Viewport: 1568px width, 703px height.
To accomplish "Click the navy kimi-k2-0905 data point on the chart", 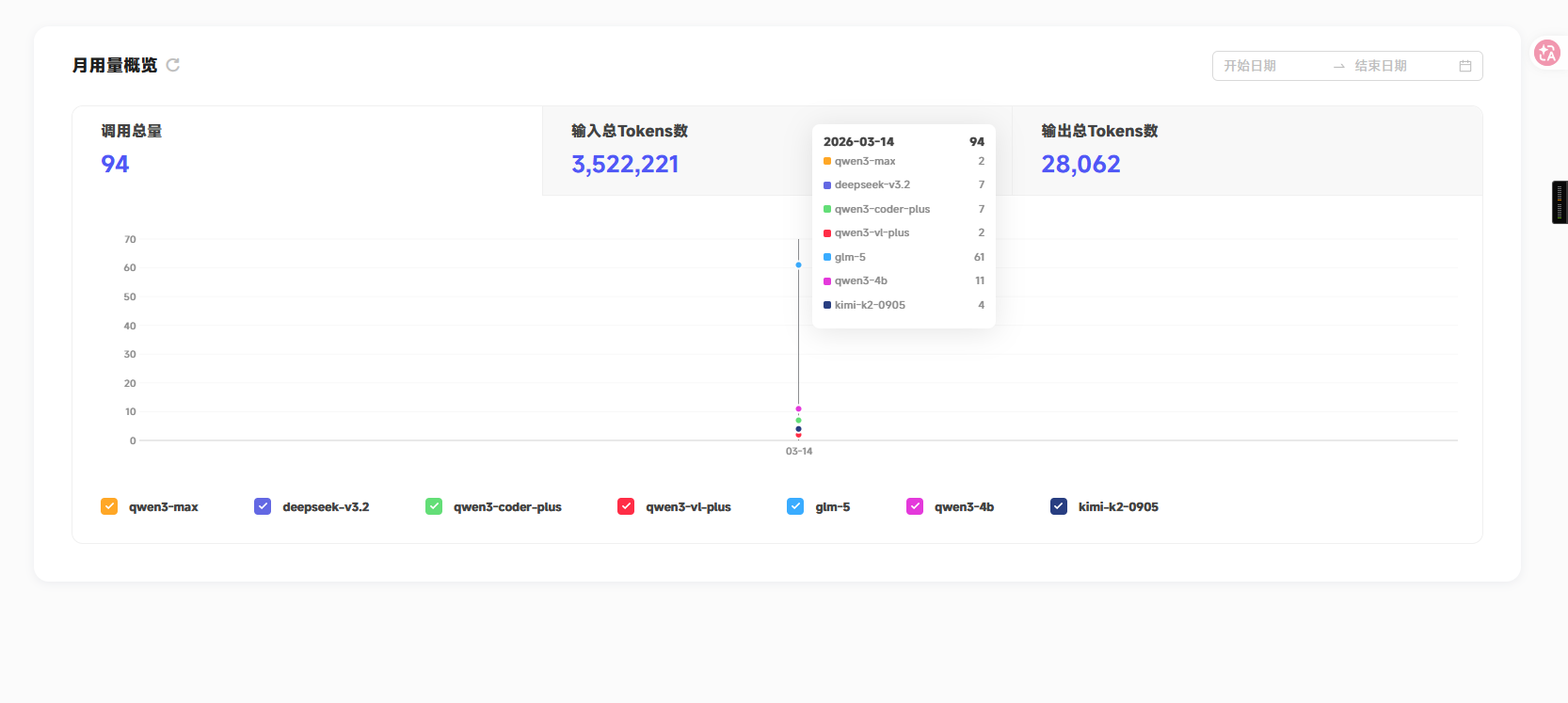I will tap(798, 429).
